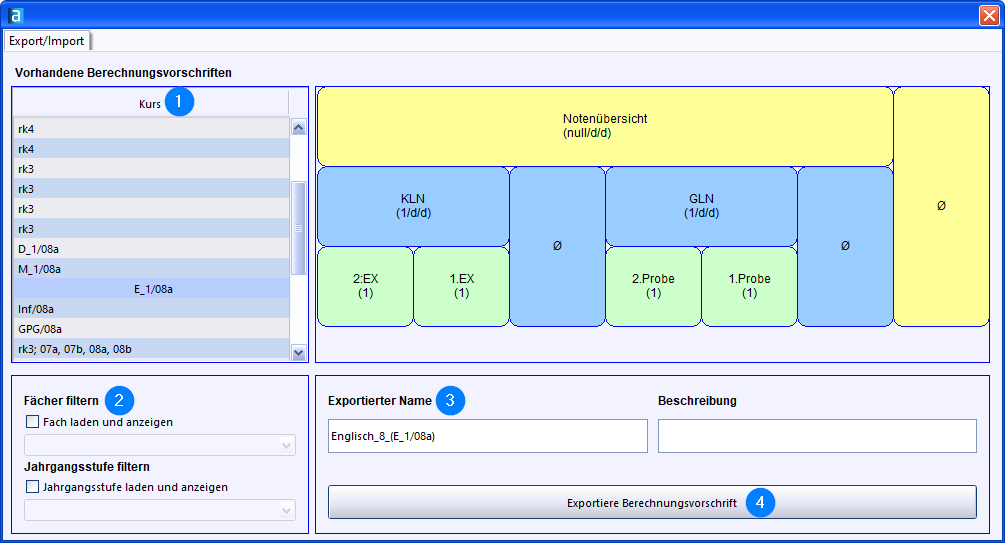Click the Beschreibung input field

coord(817,436)
